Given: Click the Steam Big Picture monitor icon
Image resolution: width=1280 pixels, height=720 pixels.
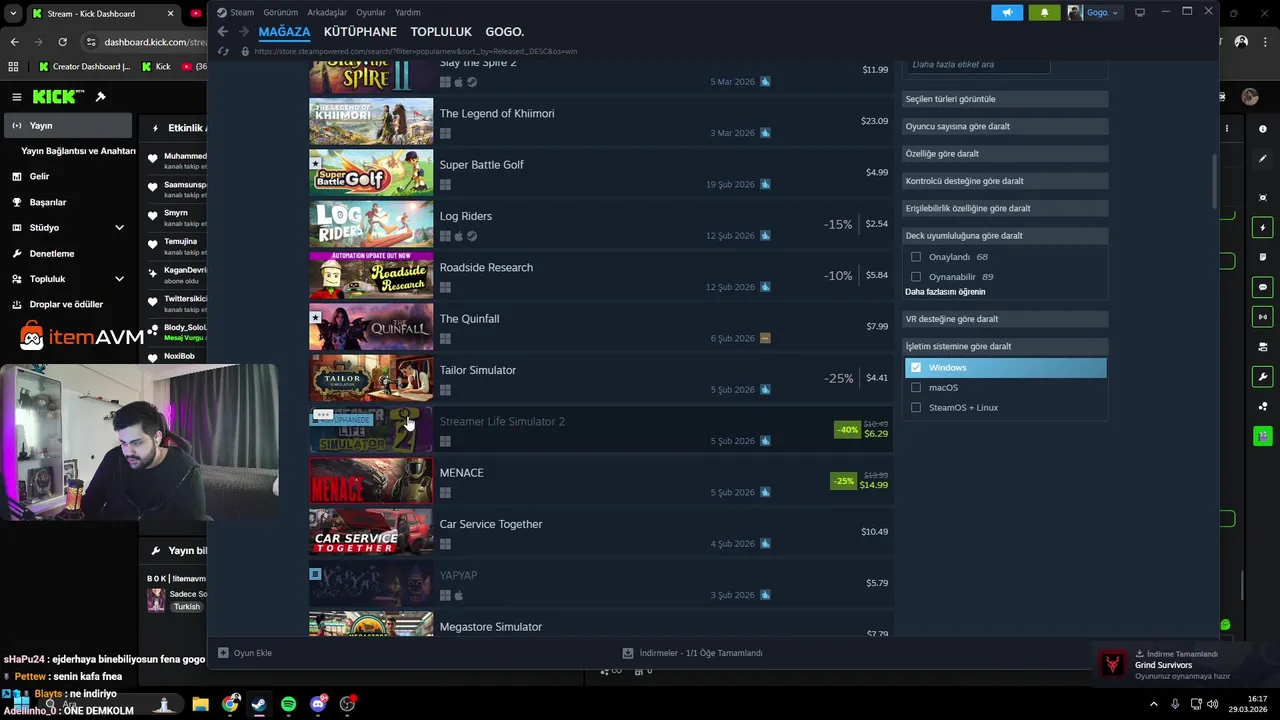Looking at the screenshot, I should 1139,13.
